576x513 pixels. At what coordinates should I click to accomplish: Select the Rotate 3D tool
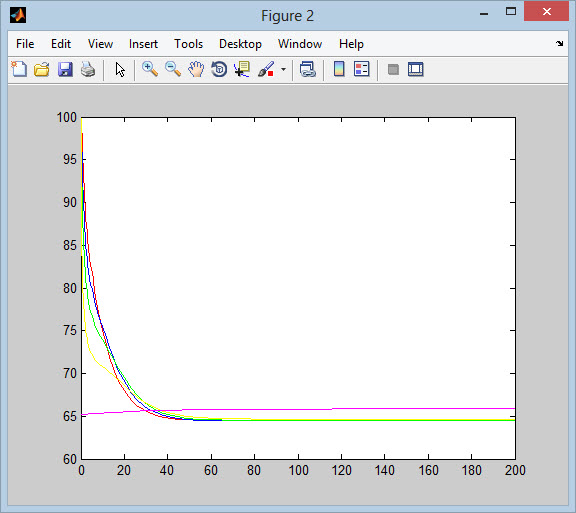coord(219,69)
